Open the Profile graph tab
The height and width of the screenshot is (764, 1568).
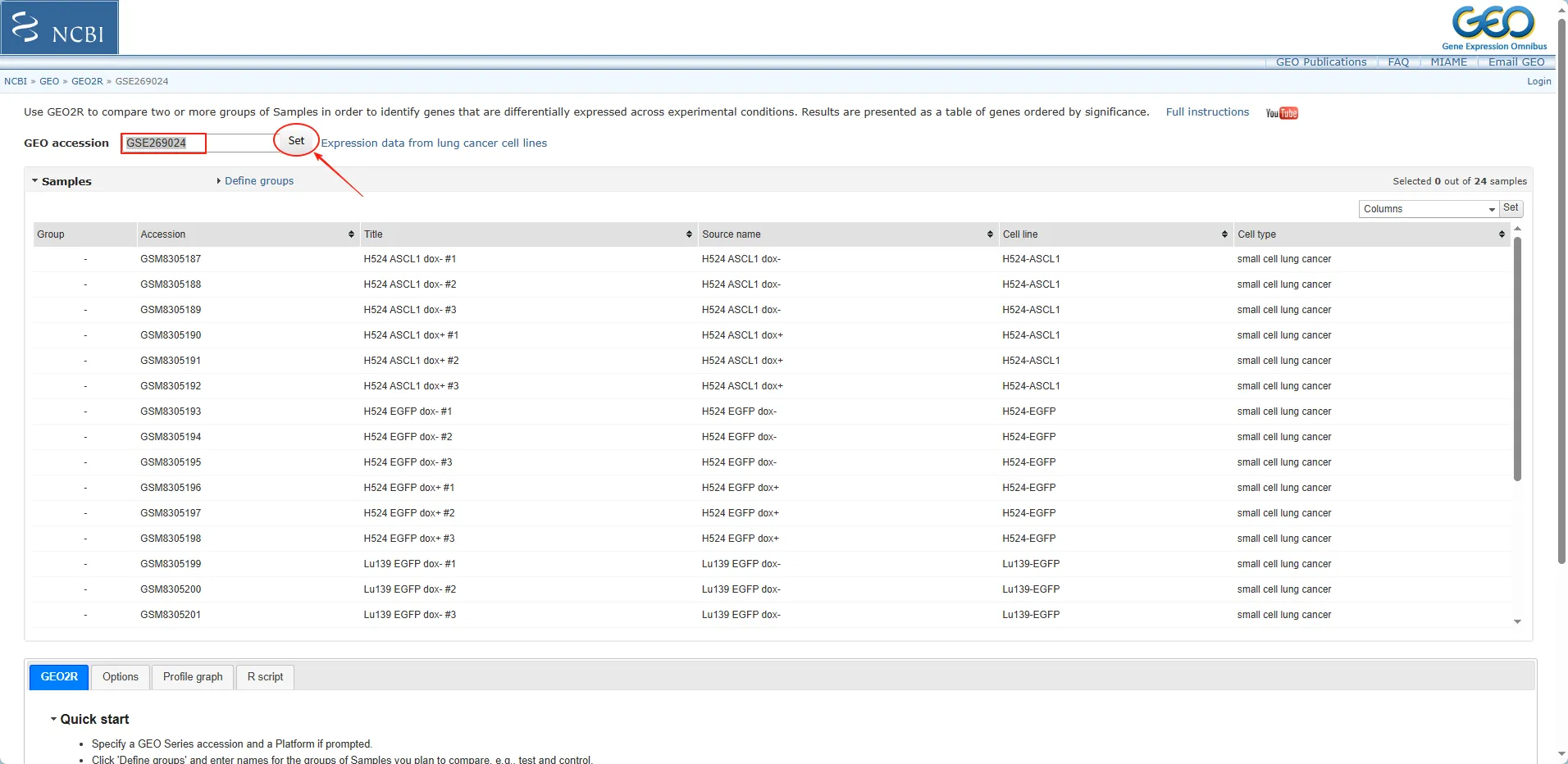point(193,677)
